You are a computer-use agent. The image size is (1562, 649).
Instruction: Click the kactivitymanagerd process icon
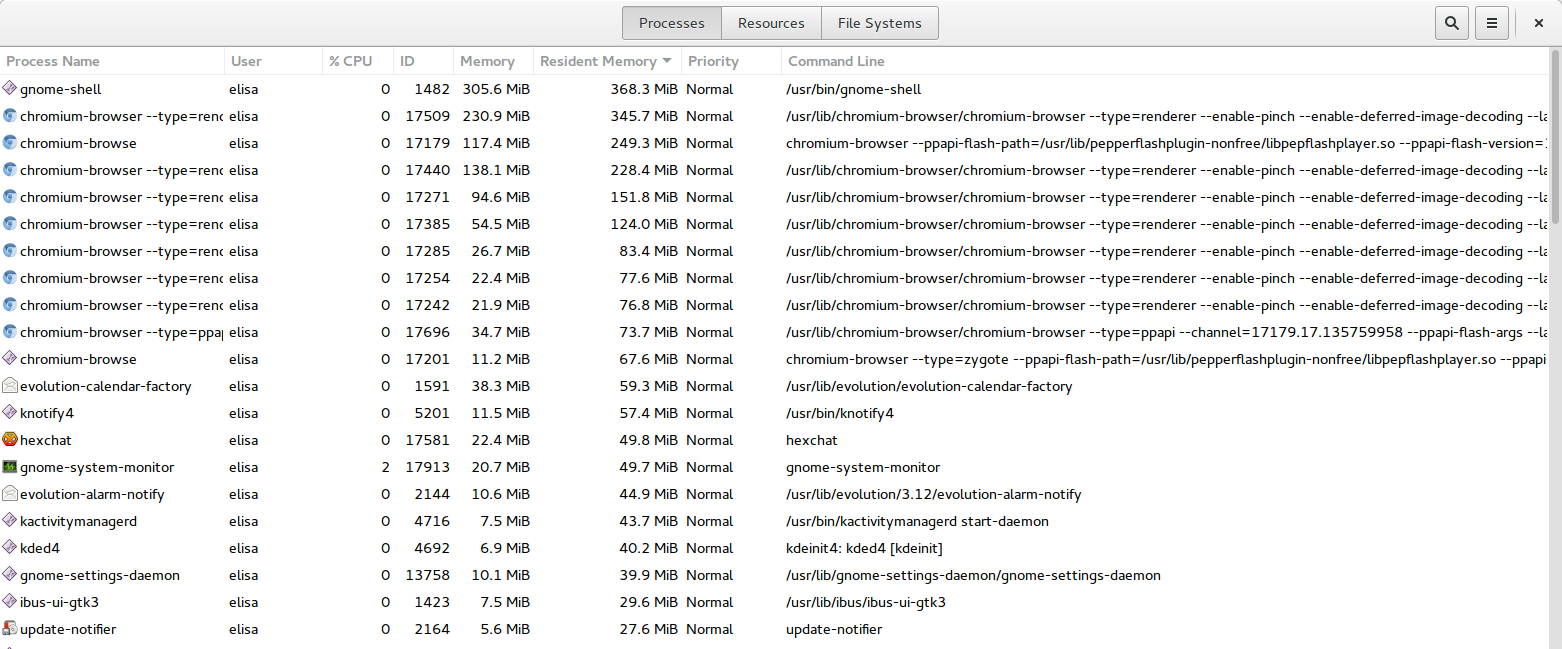10,521
